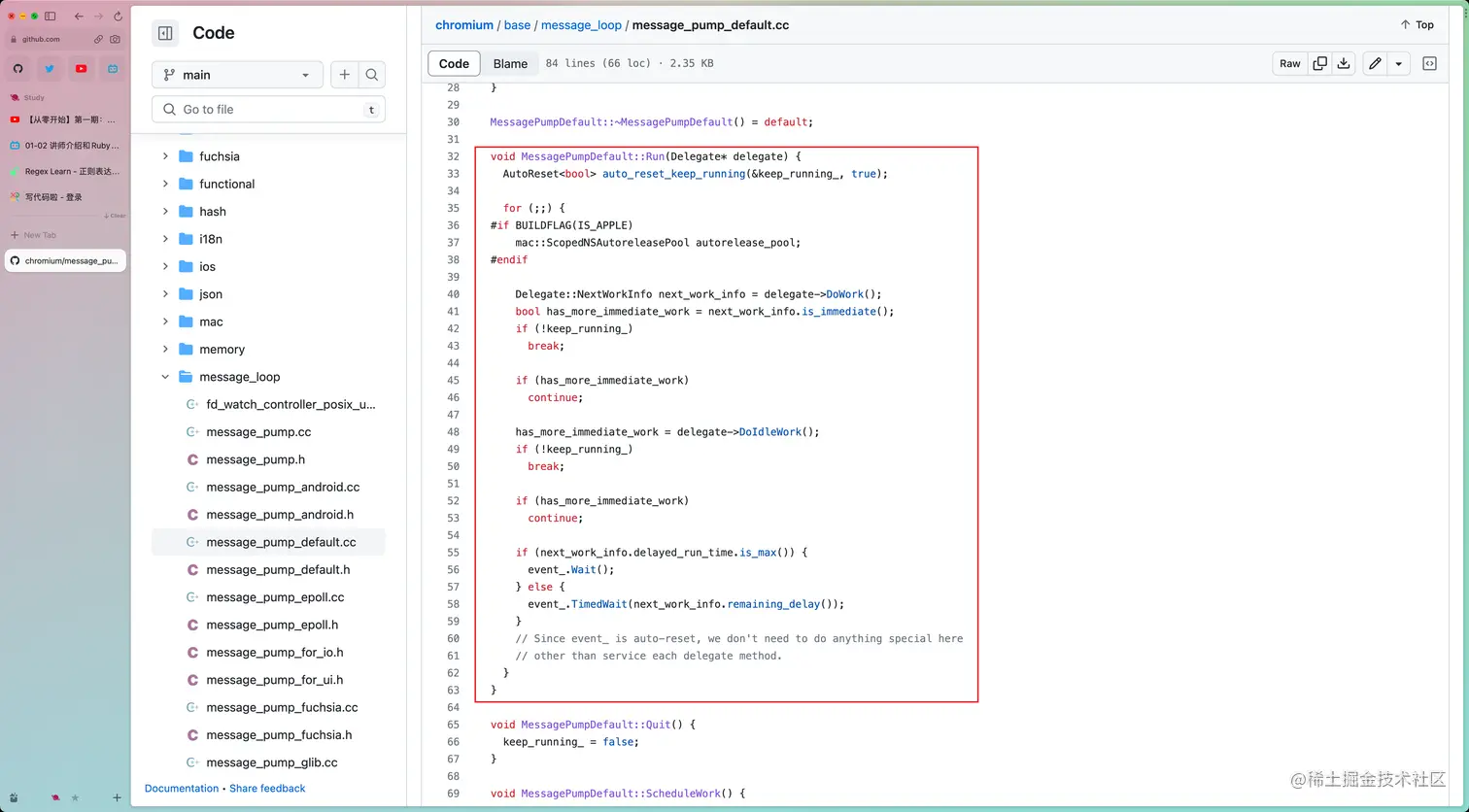Open the pinned GitHub favorite
Viewport: 1469px width, 812px height.
click(18, 69)
